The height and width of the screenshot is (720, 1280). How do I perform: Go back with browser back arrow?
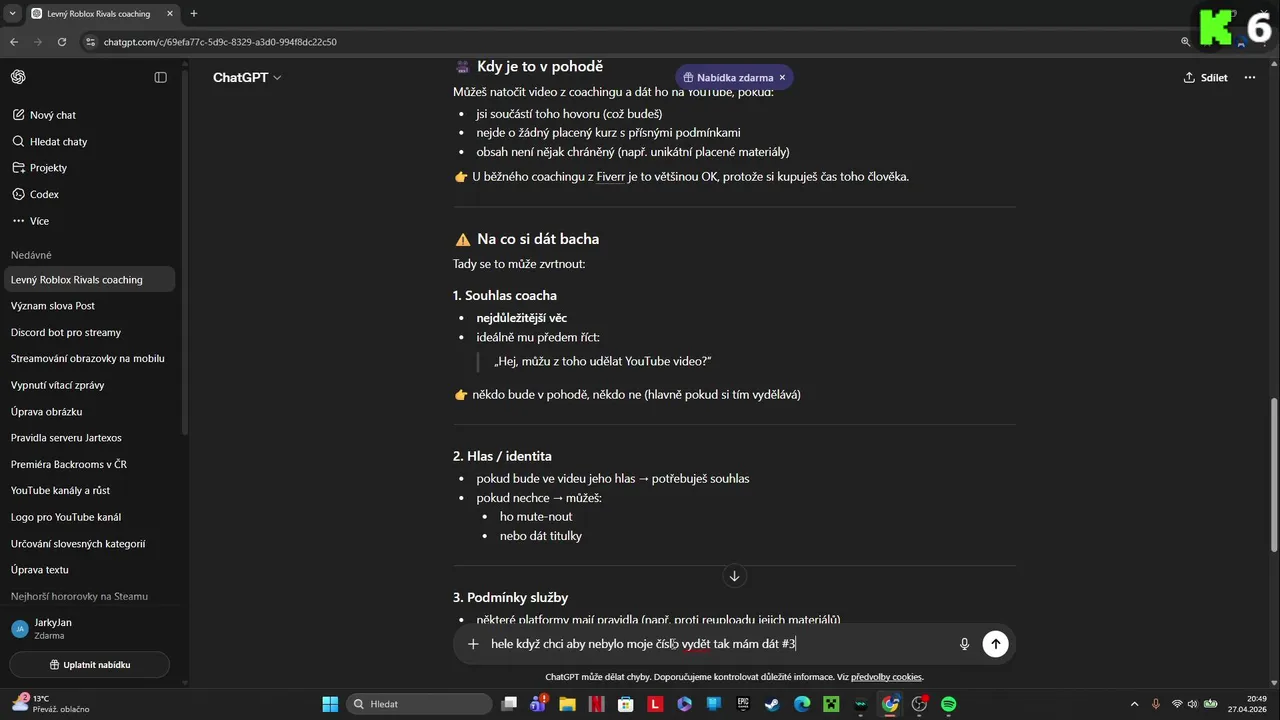click(14, 42)
